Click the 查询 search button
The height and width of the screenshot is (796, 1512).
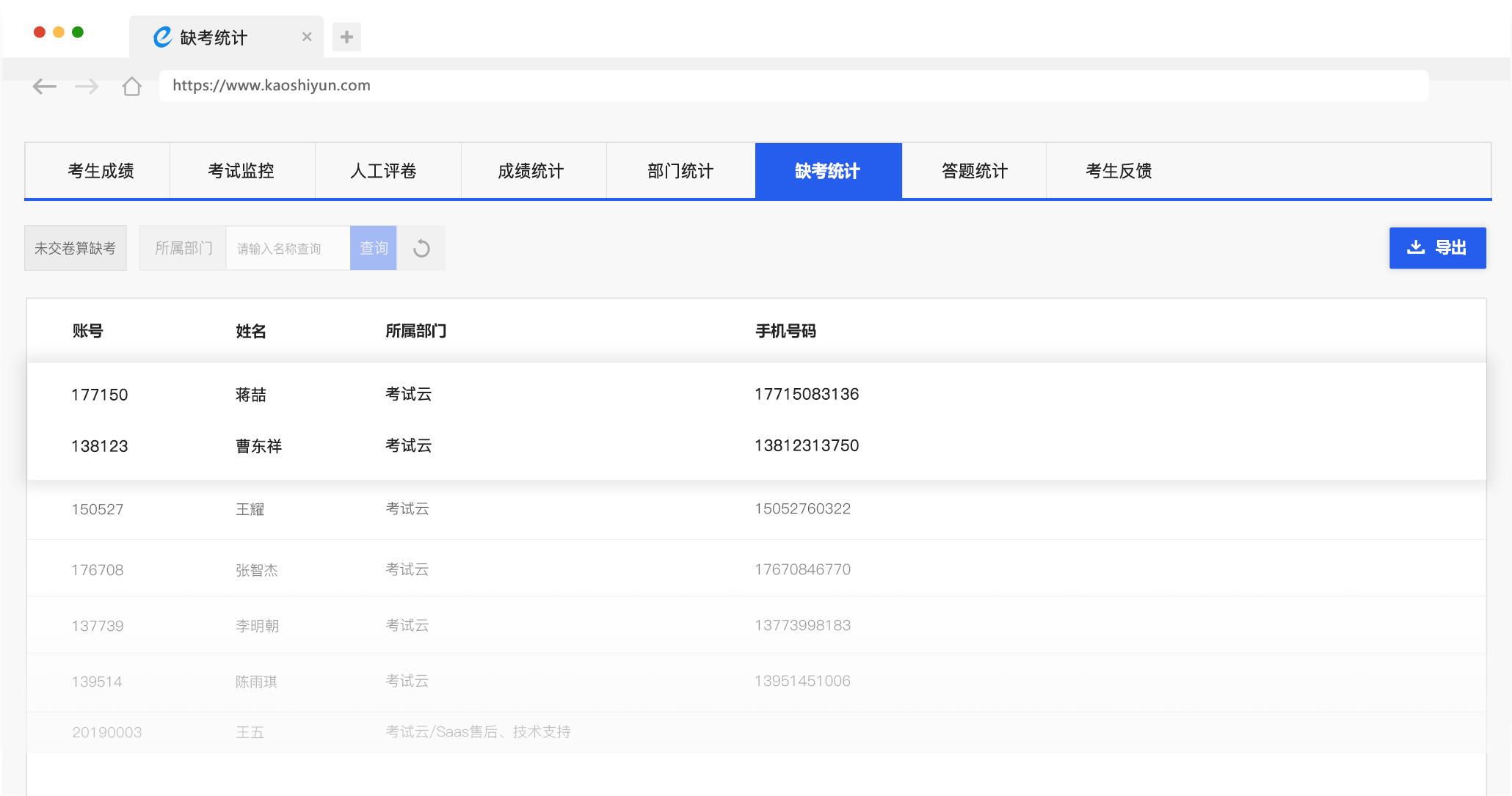point(373,249)
